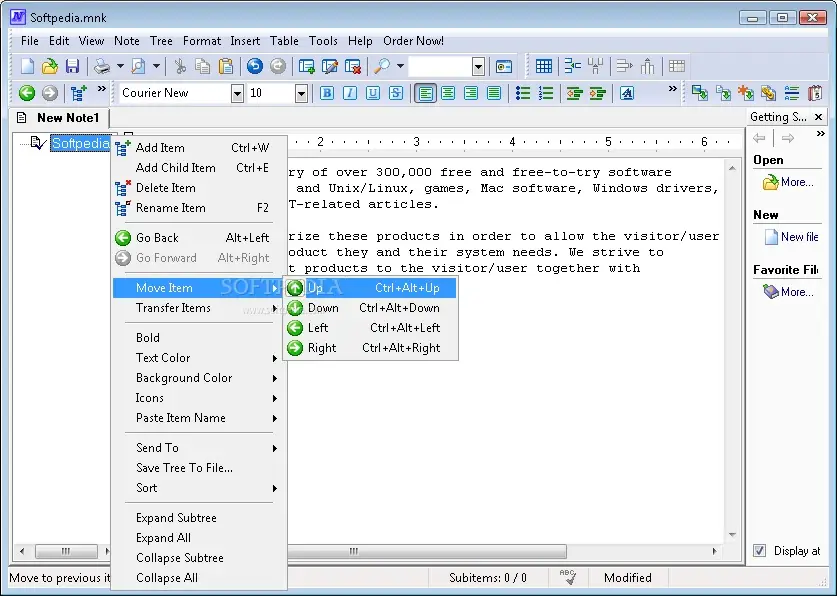Click the Open folder toolbar icon
837x596 pixels.
[50, 66]
